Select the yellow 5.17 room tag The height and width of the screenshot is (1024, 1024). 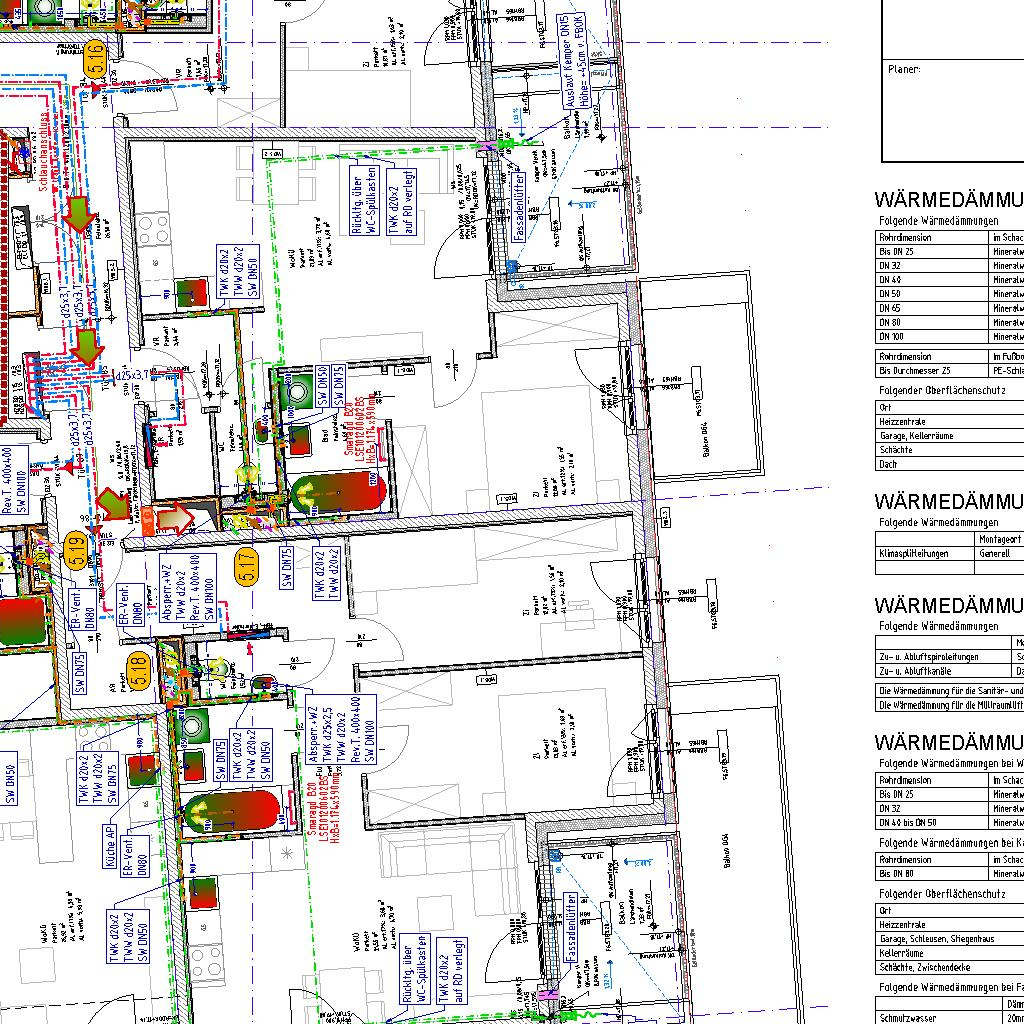point(248,567)
